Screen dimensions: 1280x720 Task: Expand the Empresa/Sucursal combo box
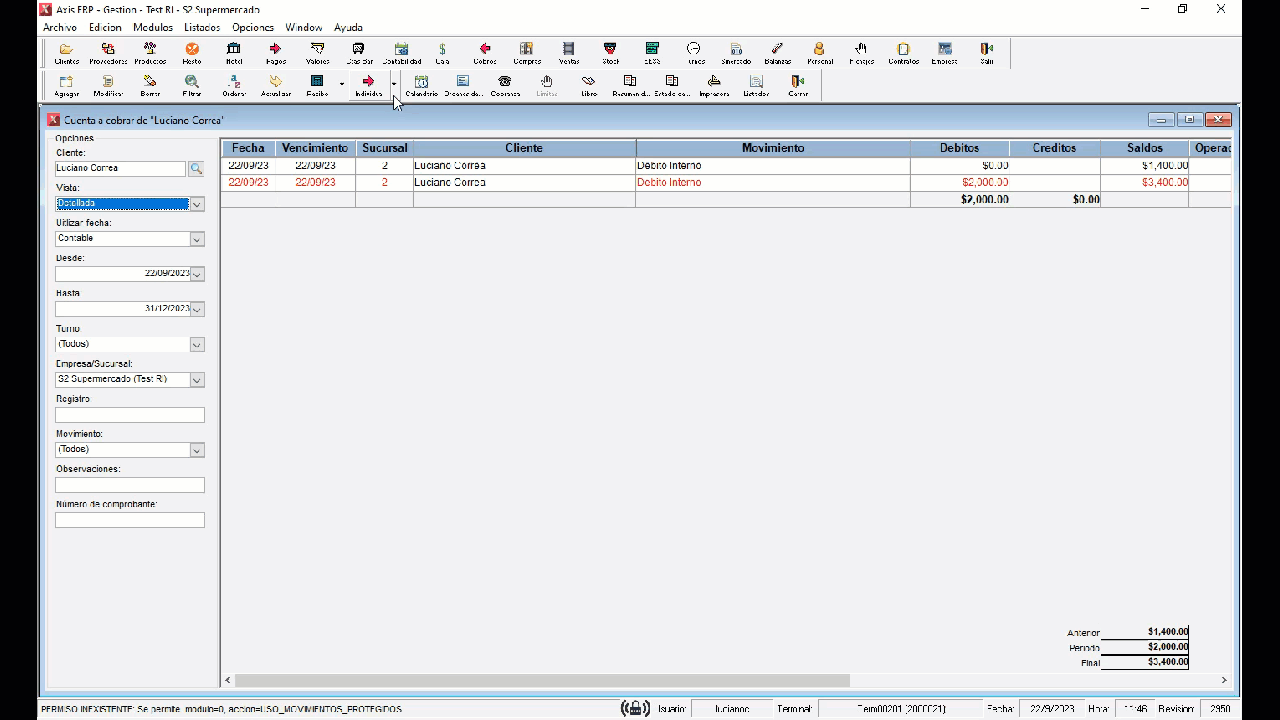[197, 380]
